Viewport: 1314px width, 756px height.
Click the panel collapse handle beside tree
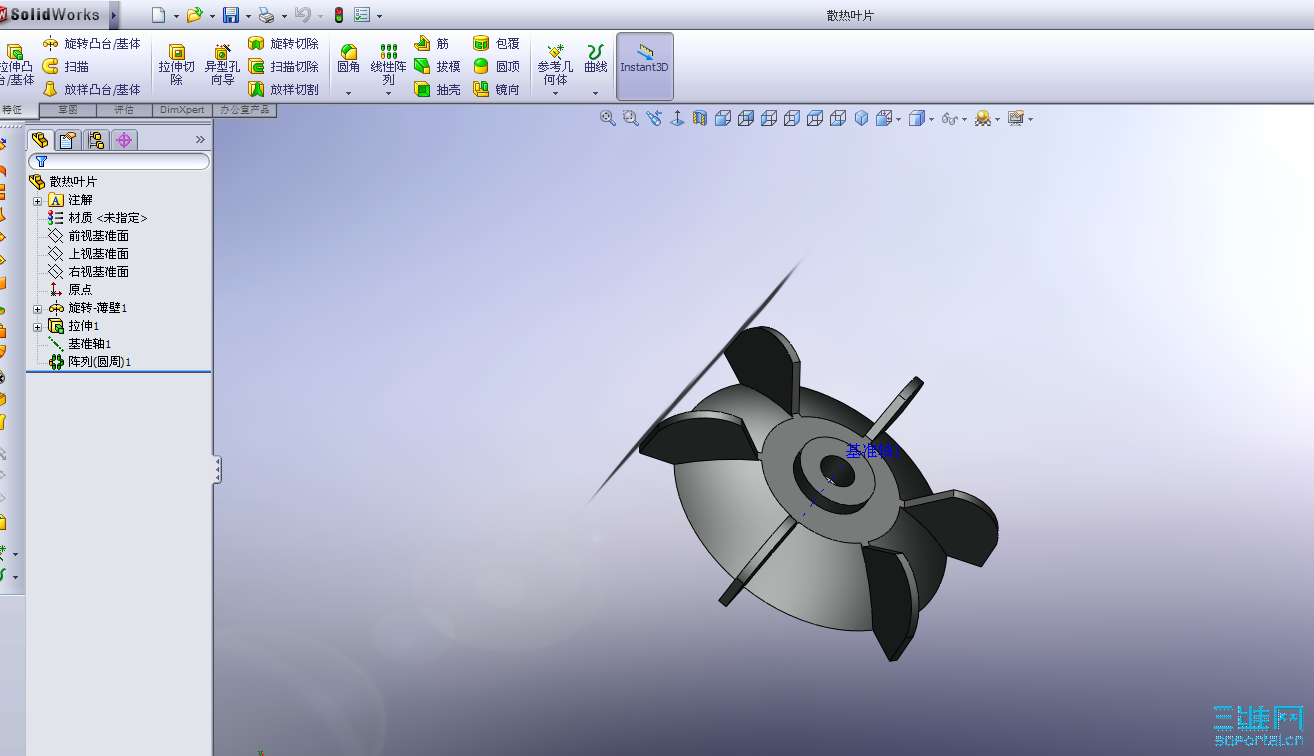coord(217,470)
